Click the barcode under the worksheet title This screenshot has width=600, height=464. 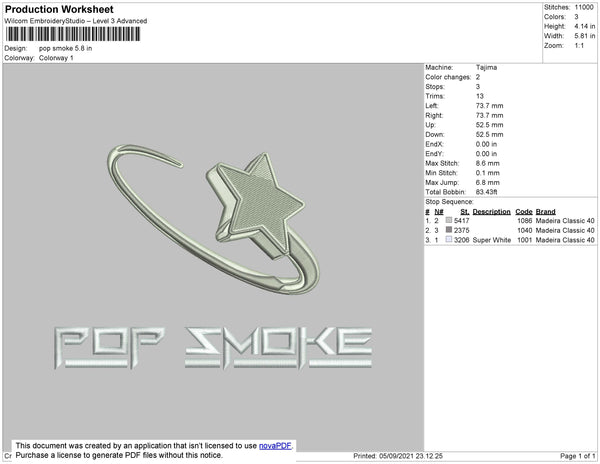tap(72, 34)
